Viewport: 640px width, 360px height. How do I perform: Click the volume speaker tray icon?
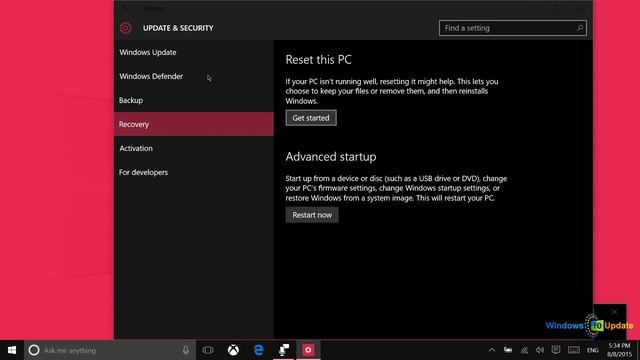(x=540, y=350)
